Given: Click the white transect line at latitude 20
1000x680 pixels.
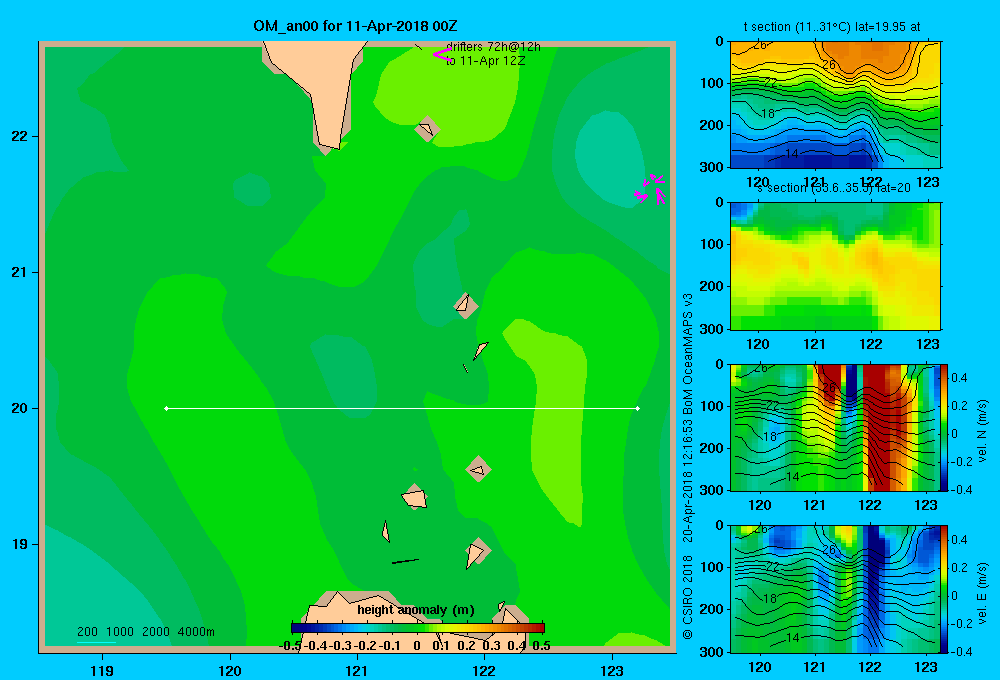Looking at the screenshot, I should click(402, 408).
